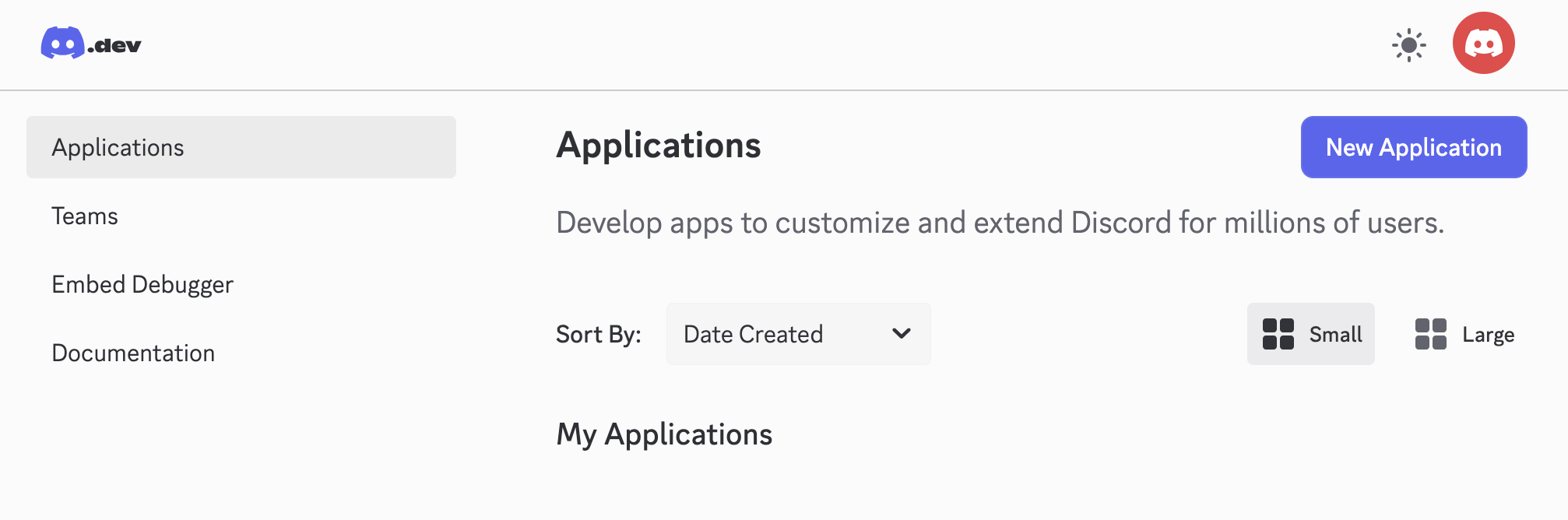Click the Small view grid icon
Image resolution: width=1568 pixels, height=520 pixels.
pos(1278,334)
